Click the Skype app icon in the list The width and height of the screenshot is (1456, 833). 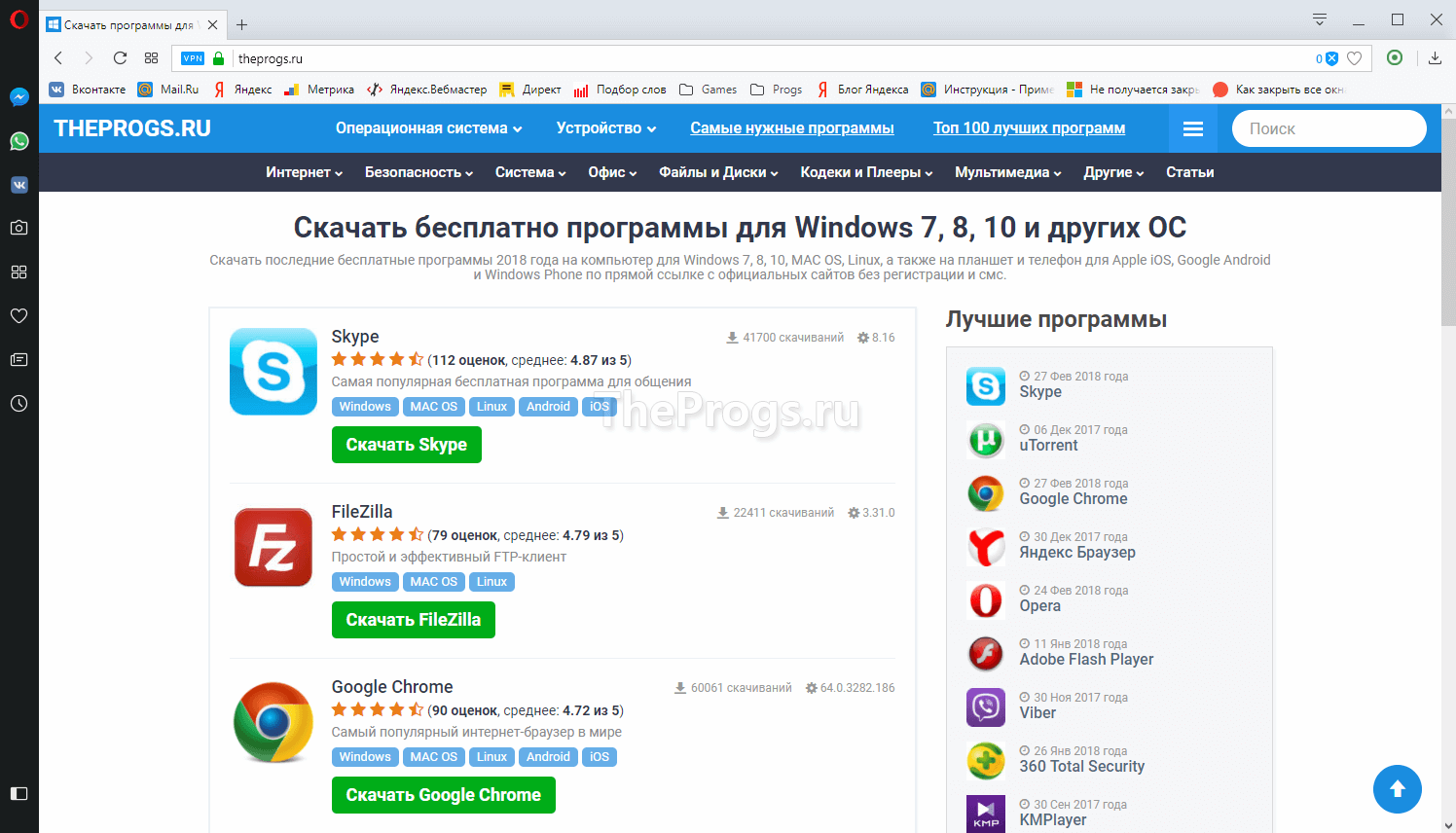(273, 372)
